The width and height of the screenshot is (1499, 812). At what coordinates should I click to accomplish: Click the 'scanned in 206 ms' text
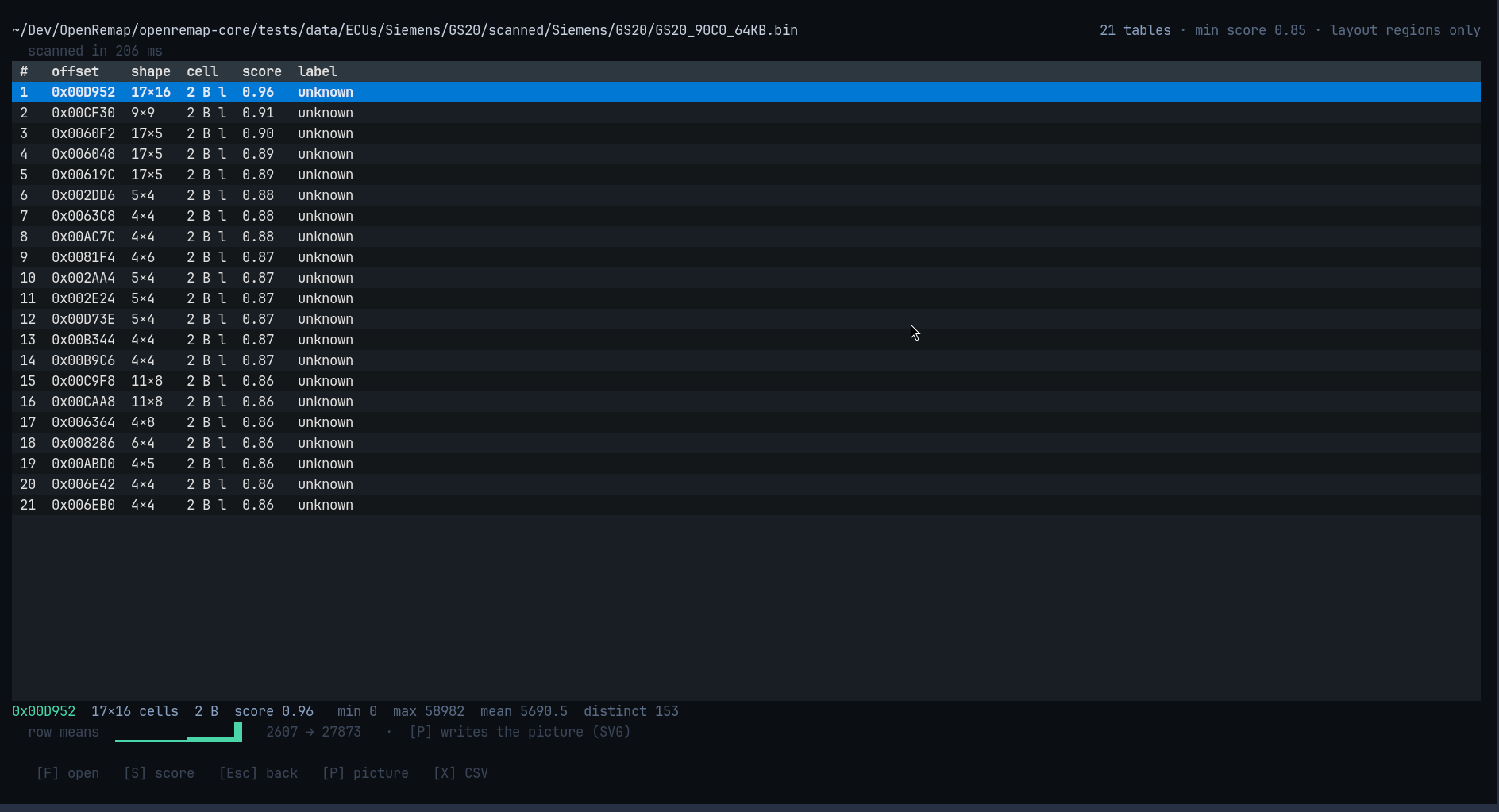[95, 51]
